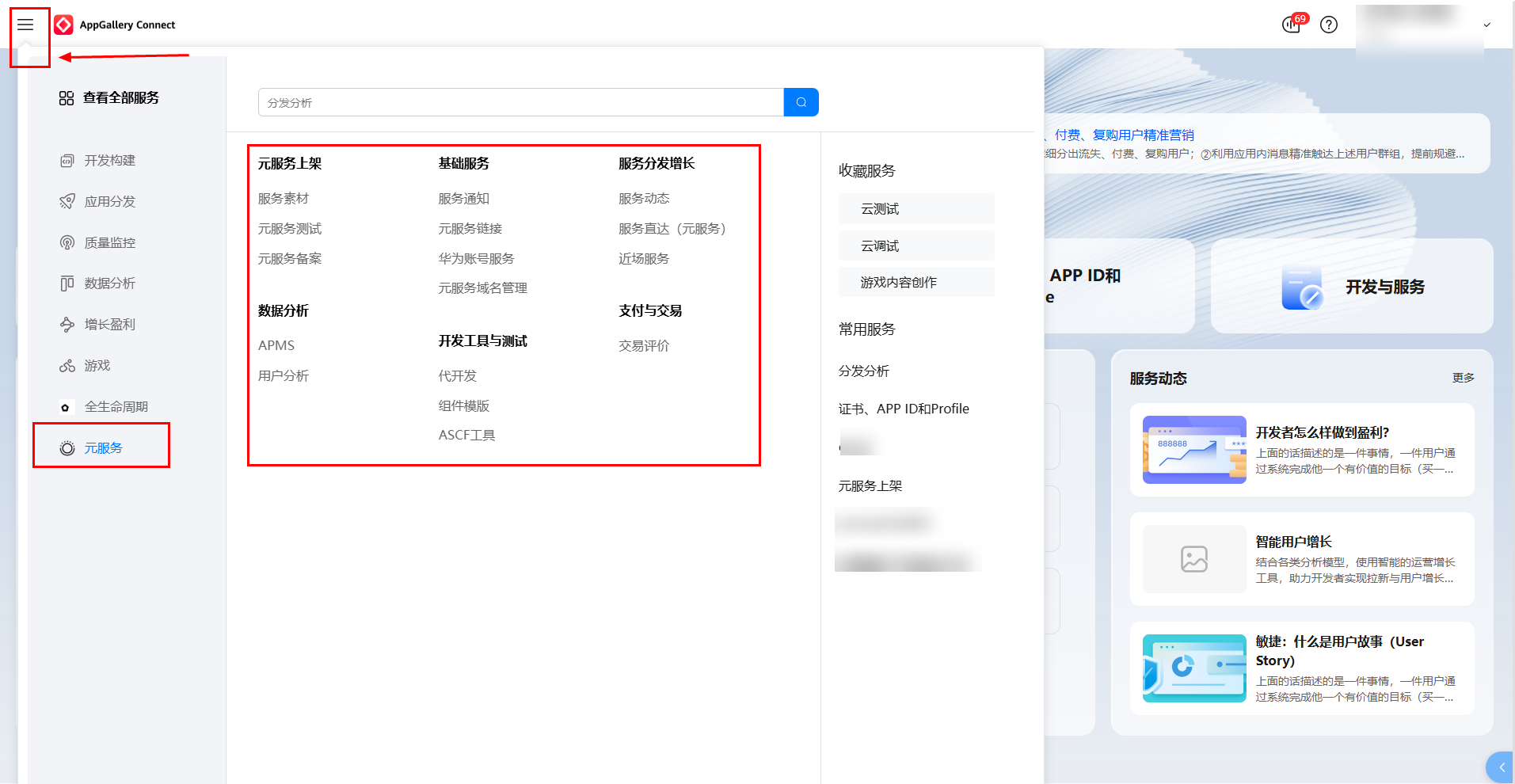Click 更多 in the 服务动态 panel
Screen dimensions: 1515x784
click(1463, 378)
